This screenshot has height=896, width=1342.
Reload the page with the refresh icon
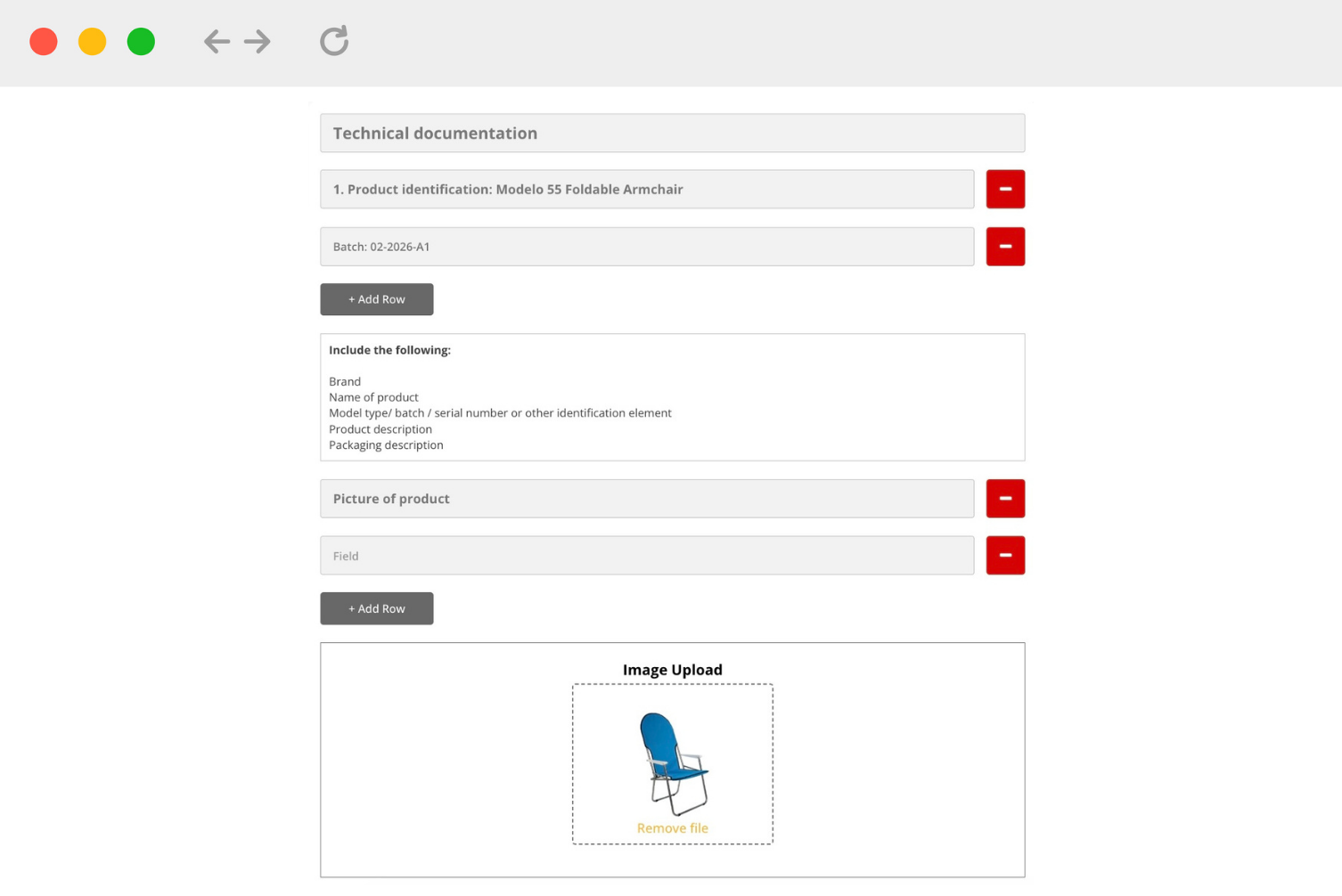[x=334, y=41]
